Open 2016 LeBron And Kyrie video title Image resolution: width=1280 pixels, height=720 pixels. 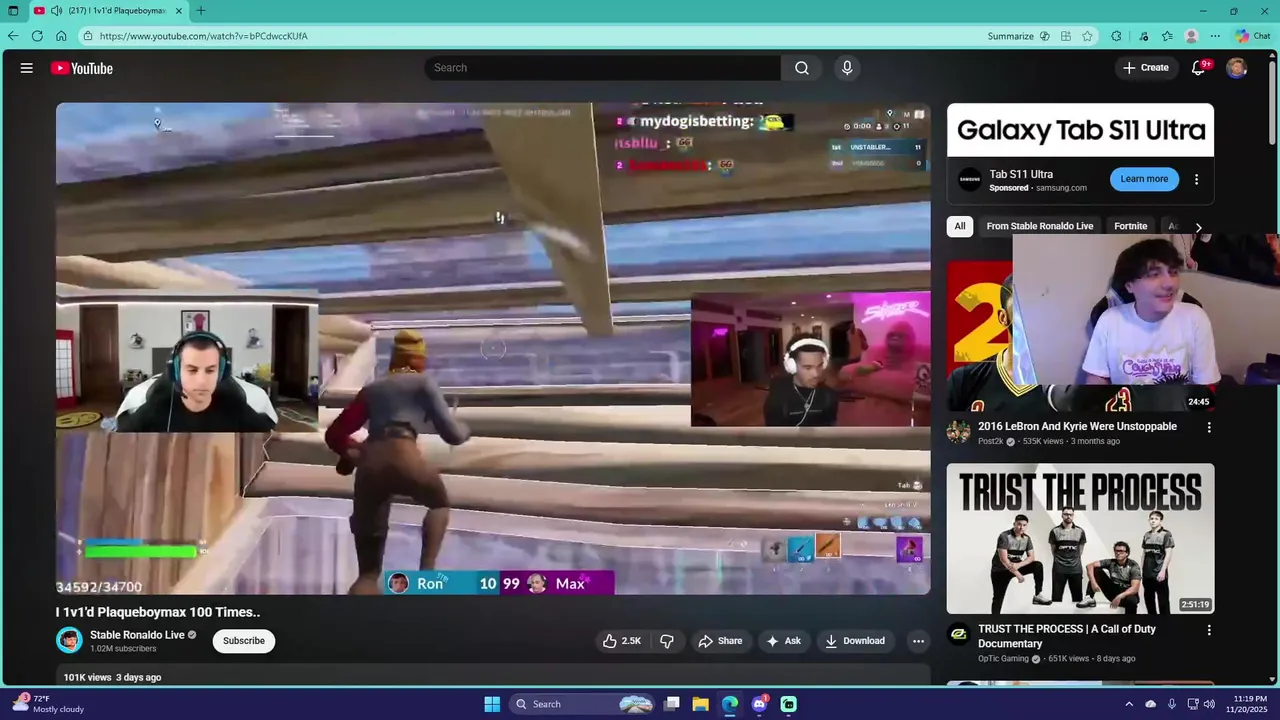click(x=1077, y=426)
